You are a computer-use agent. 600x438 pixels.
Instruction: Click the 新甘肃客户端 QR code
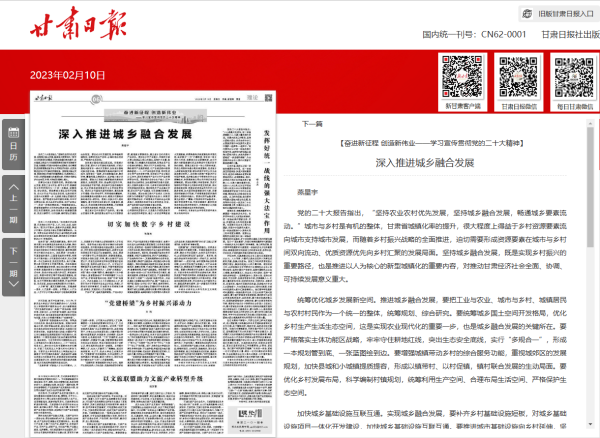(462, 77)
